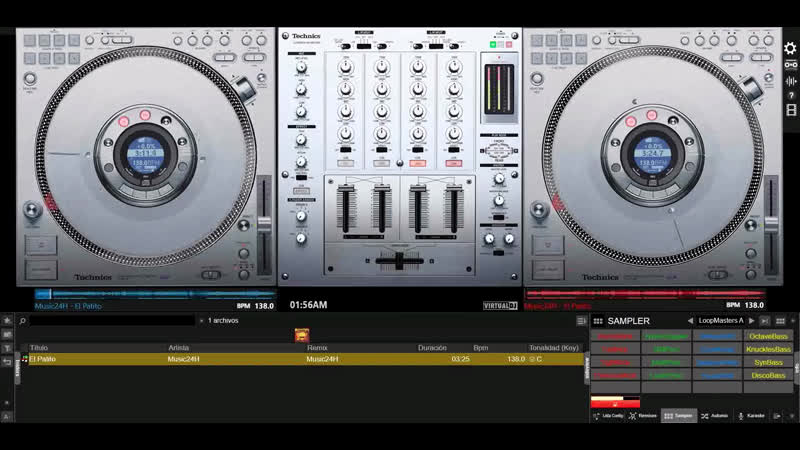800x450 pixels.
Task: Open the LoopMasters A sampler bank dropdown
Action: [x=721, y=321]
